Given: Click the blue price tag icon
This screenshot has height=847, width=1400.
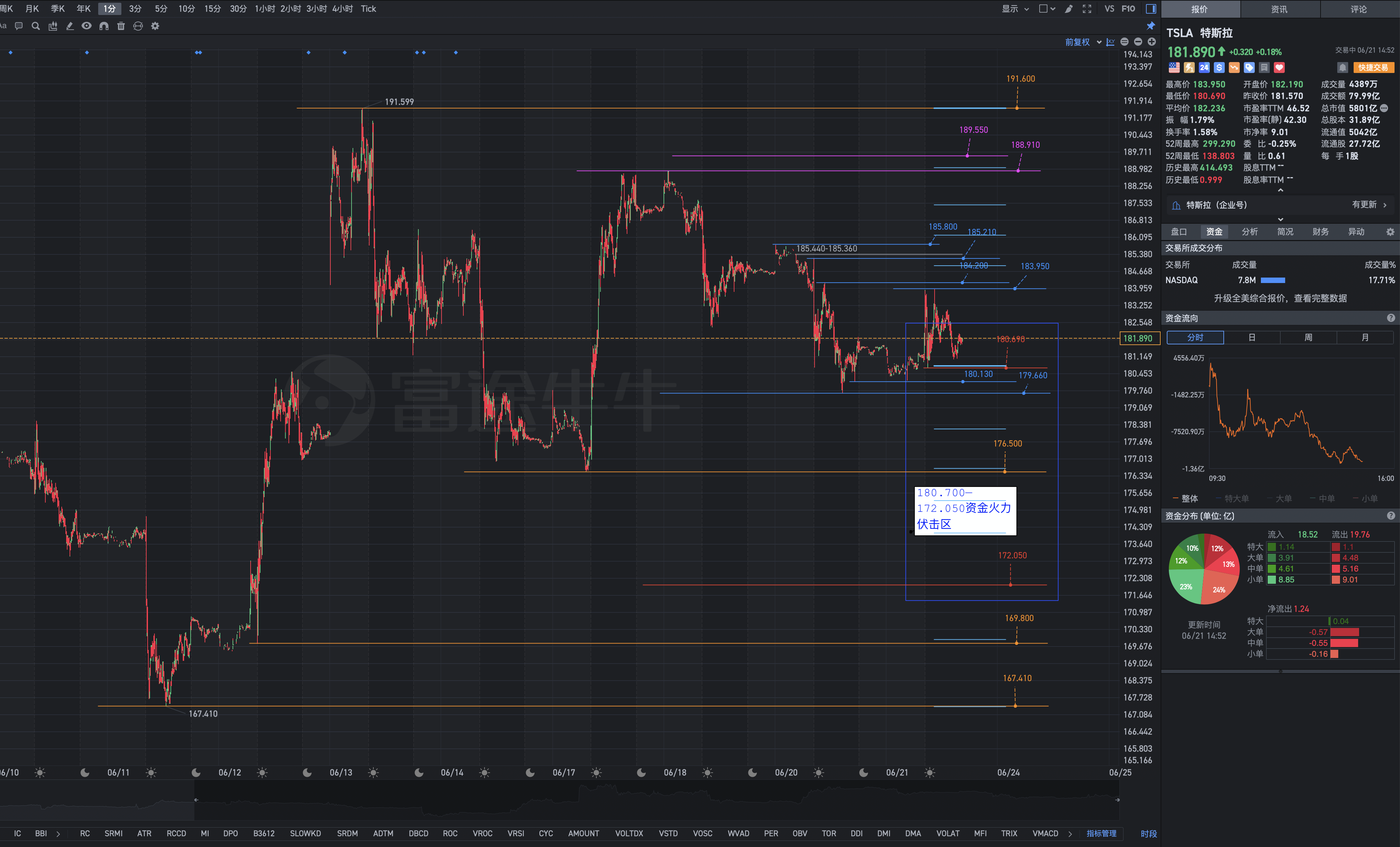Looking at the screenshot, I should (1249, 68).
